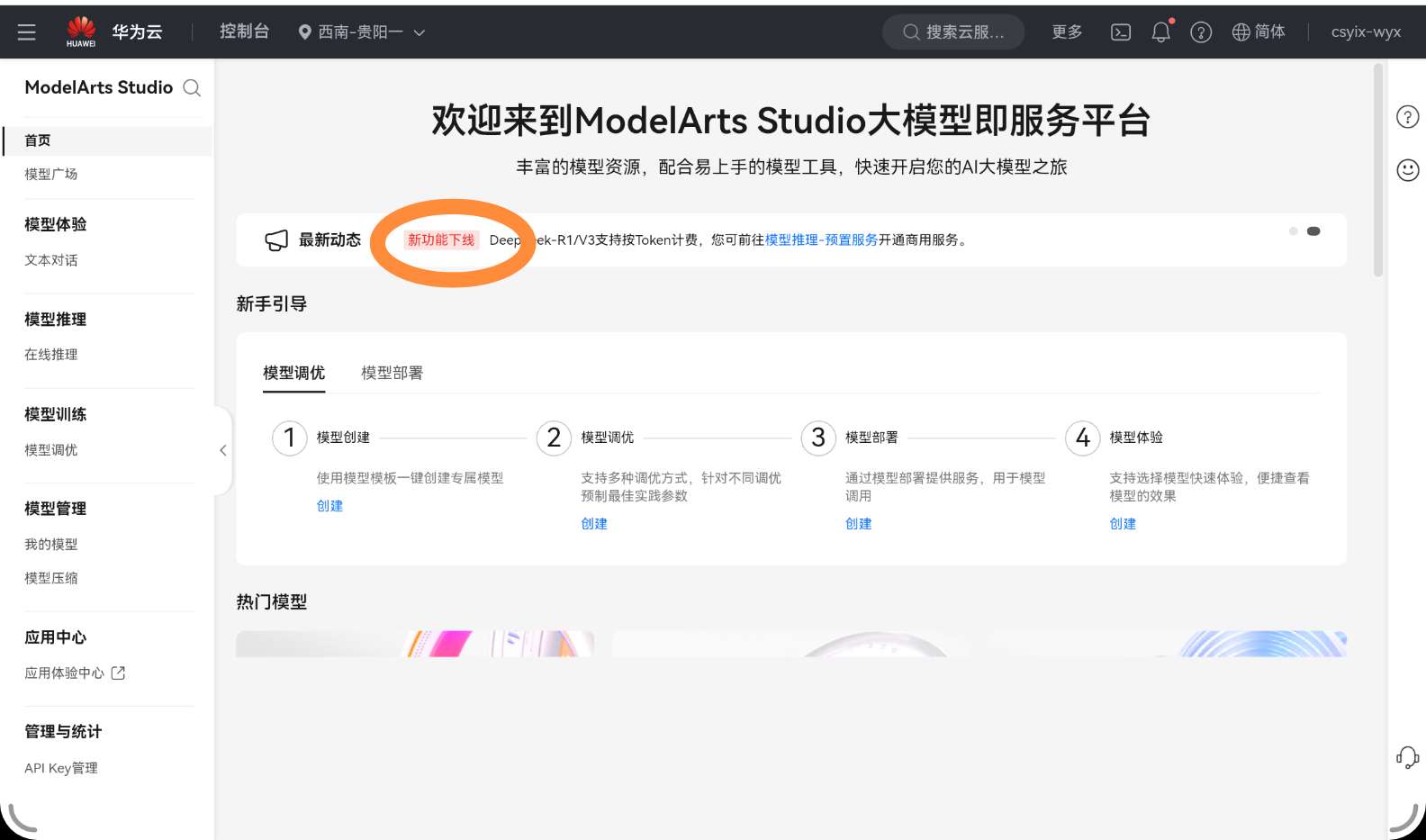
Task: Click the Huawei Cloud logo
Action: [x=81, y=32]
